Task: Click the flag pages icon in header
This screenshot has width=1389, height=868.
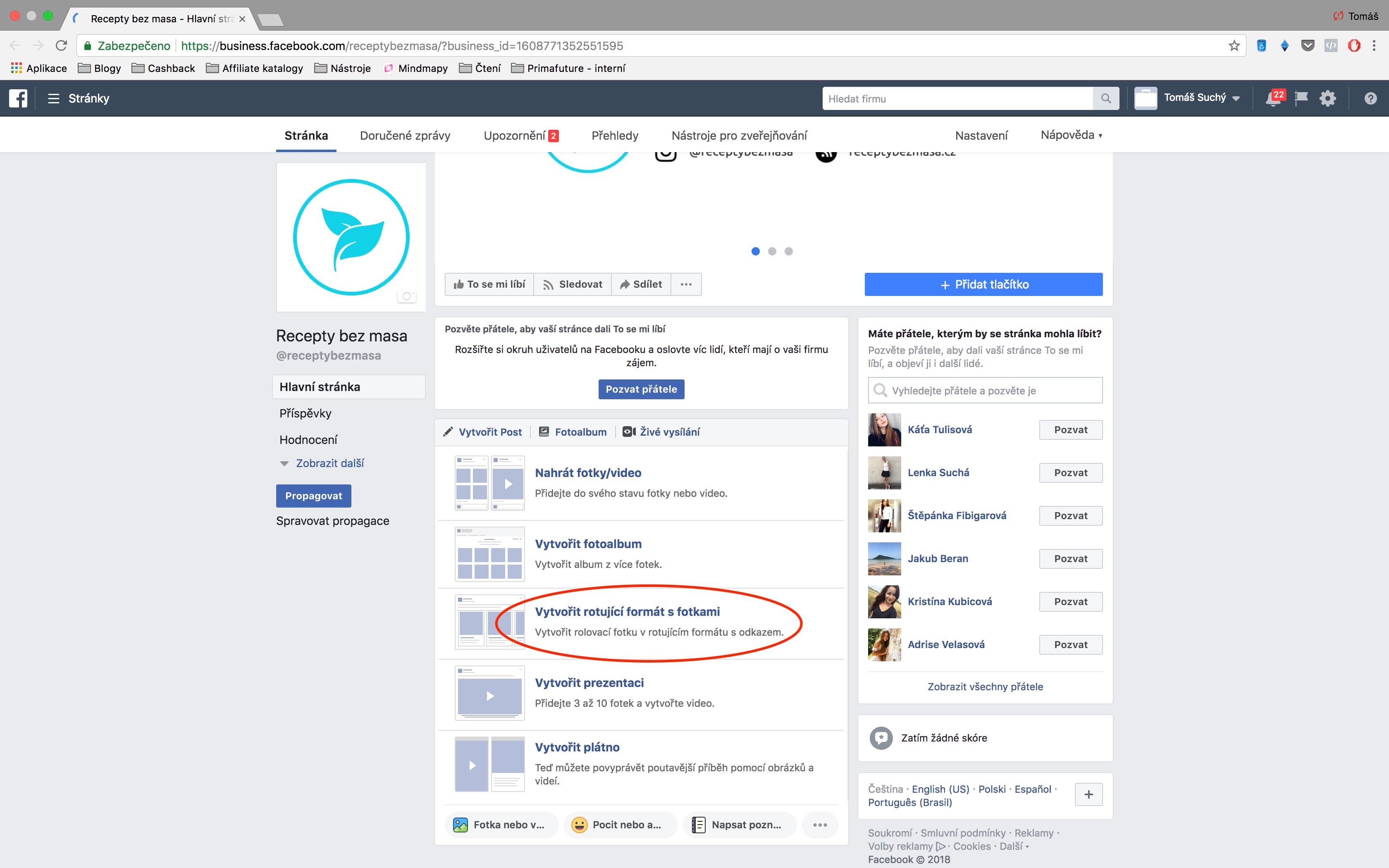Action: coord(1301,98)
